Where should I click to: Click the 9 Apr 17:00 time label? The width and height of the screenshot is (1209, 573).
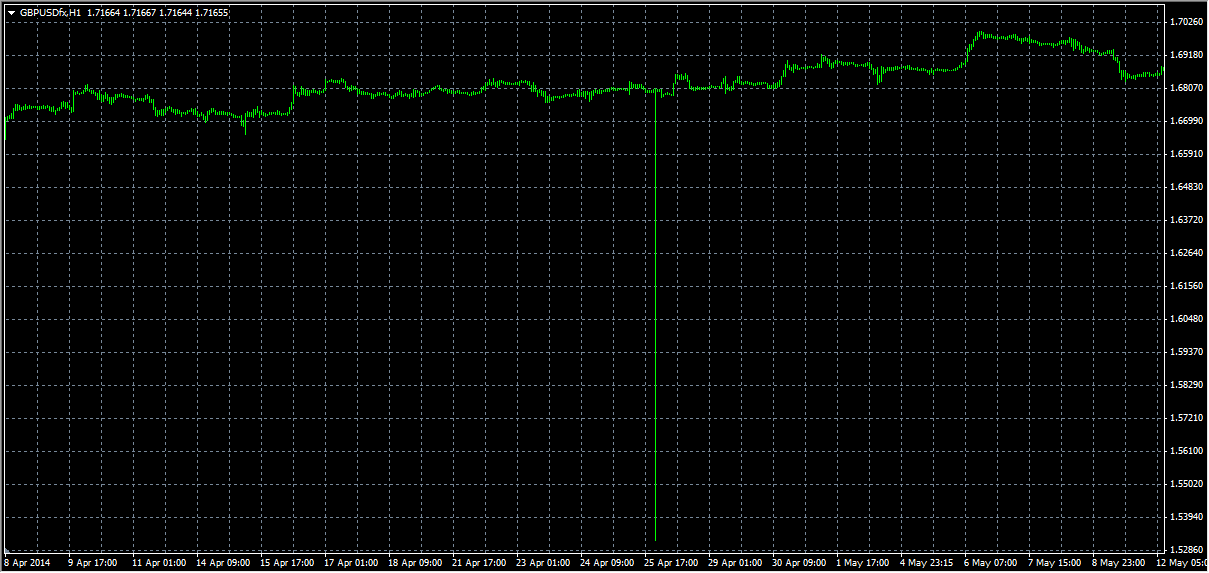(92, 563)
